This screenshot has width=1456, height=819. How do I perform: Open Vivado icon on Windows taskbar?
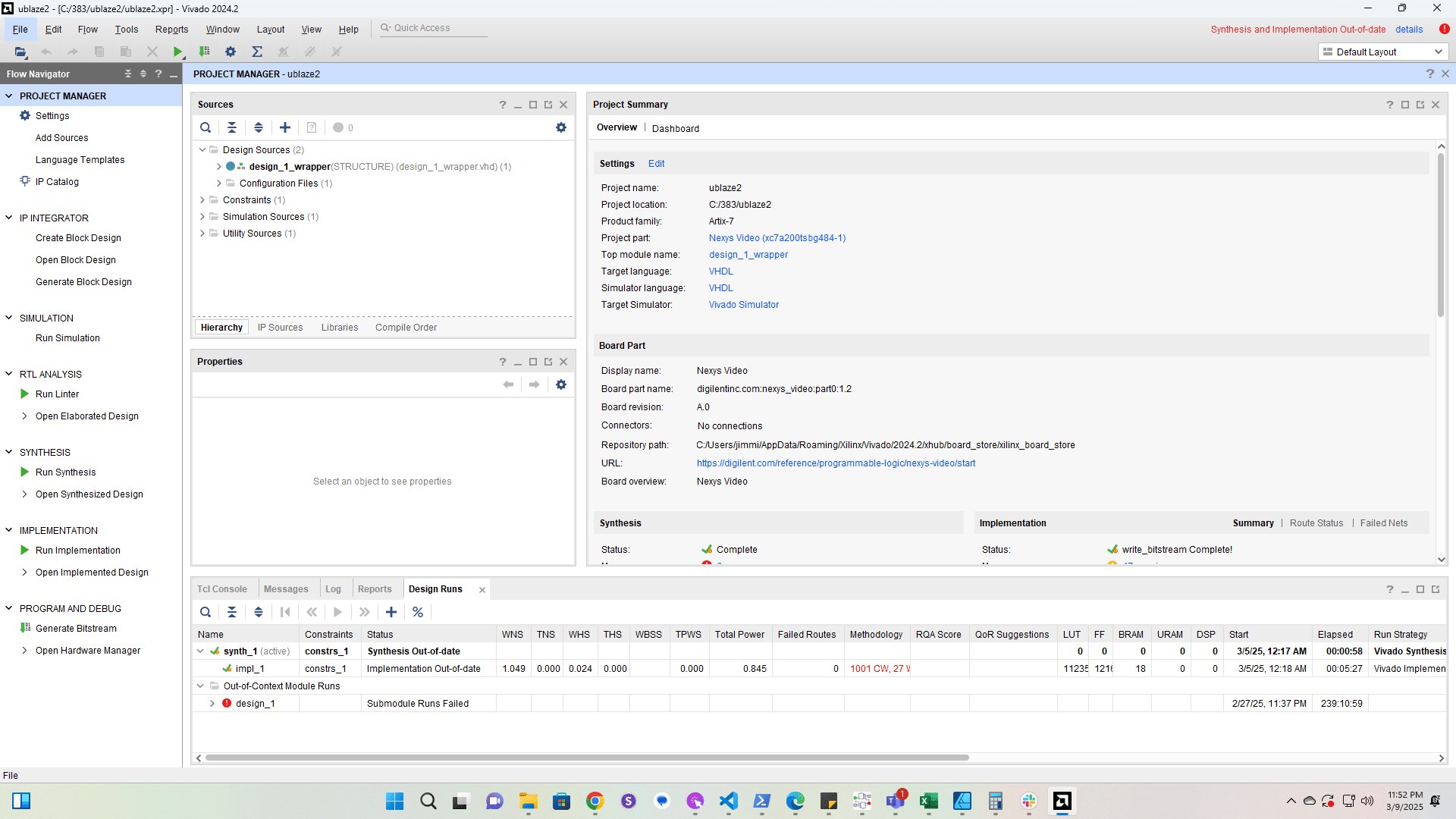1062,801
